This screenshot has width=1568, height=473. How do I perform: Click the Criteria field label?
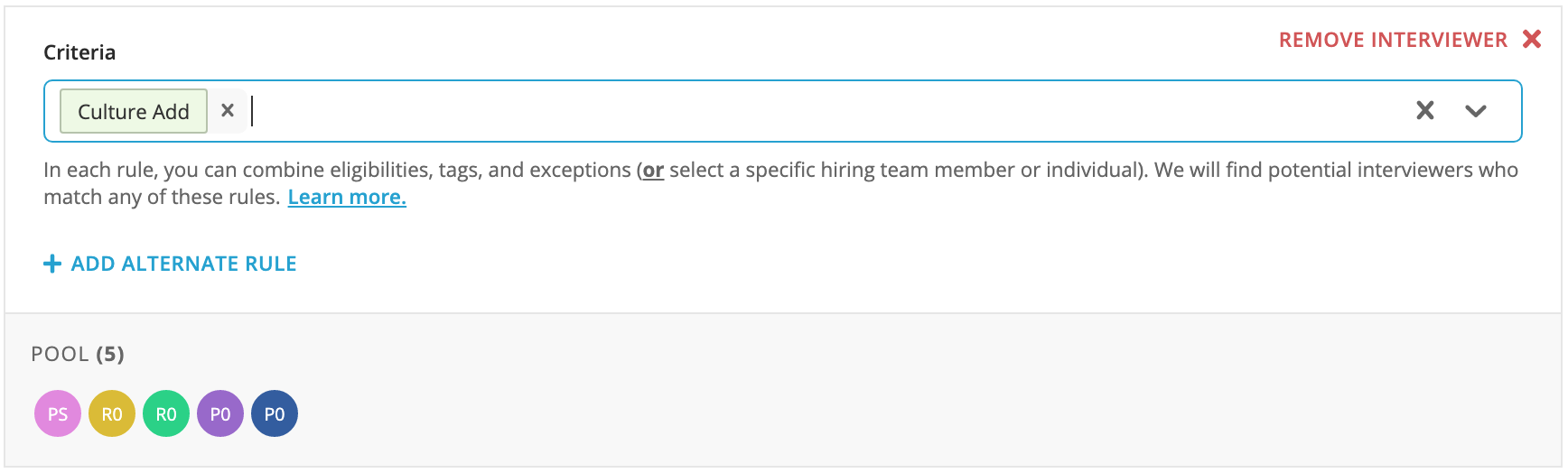tap(79, 52)
